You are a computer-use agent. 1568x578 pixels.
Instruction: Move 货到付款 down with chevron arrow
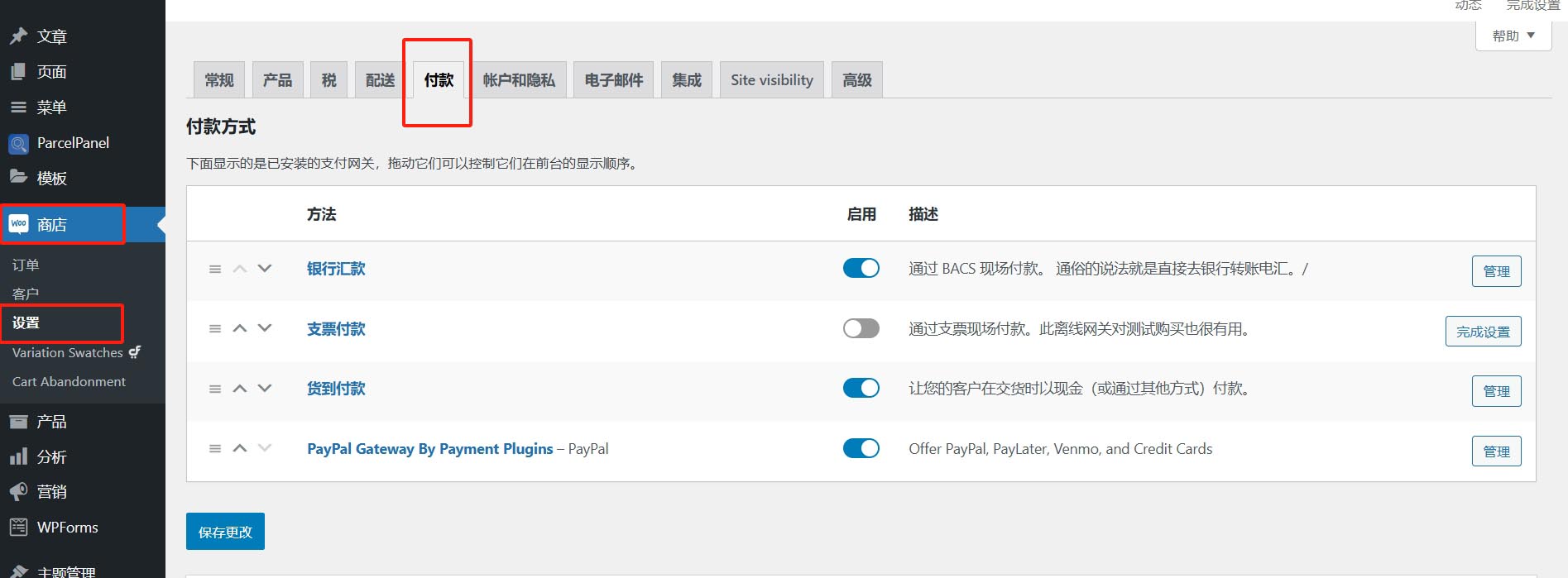(265, 388)
